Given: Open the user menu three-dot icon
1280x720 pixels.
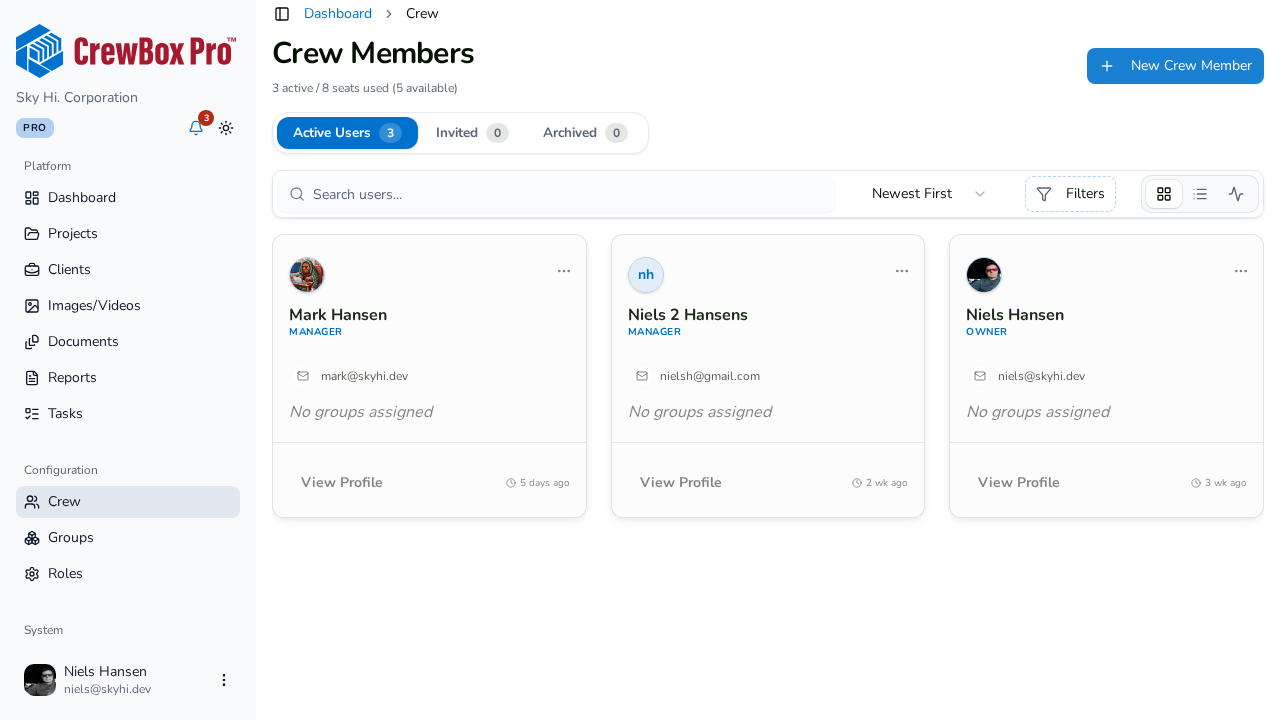Looking at the screenshot, I should 224,680.
